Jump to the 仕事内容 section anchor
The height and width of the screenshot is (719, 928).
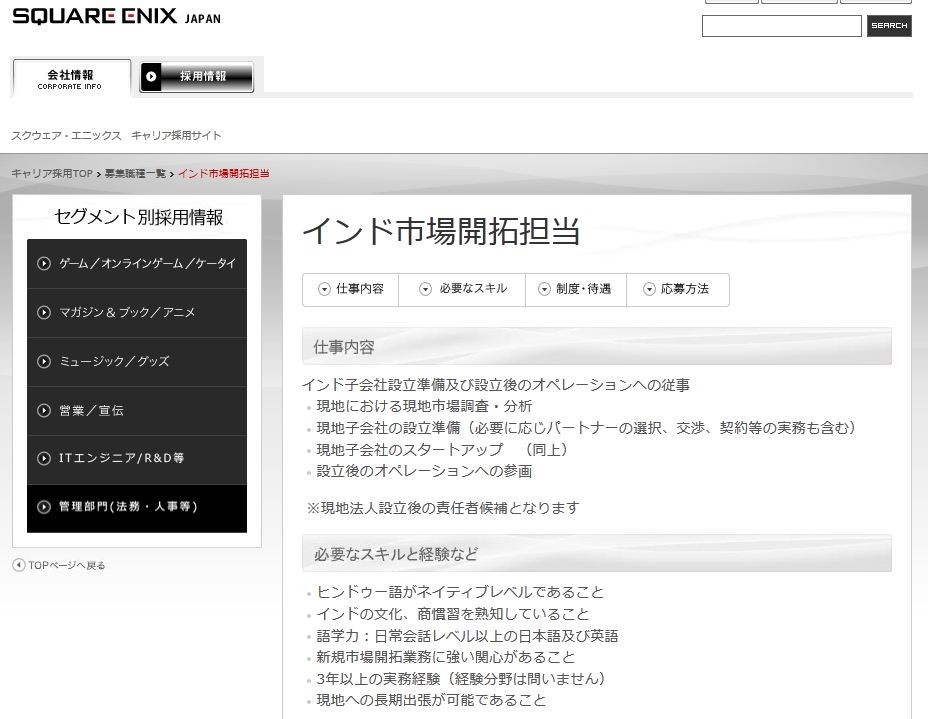pyautogui.click(x=350, y=289)
